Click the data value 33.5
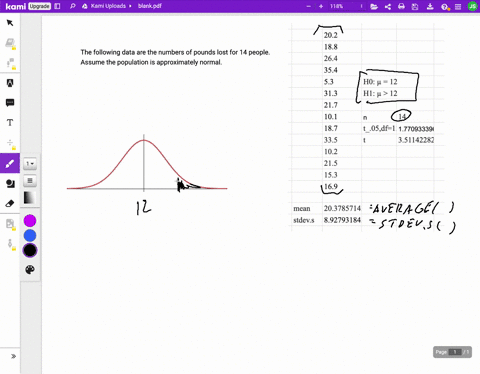 click(331, 140)
